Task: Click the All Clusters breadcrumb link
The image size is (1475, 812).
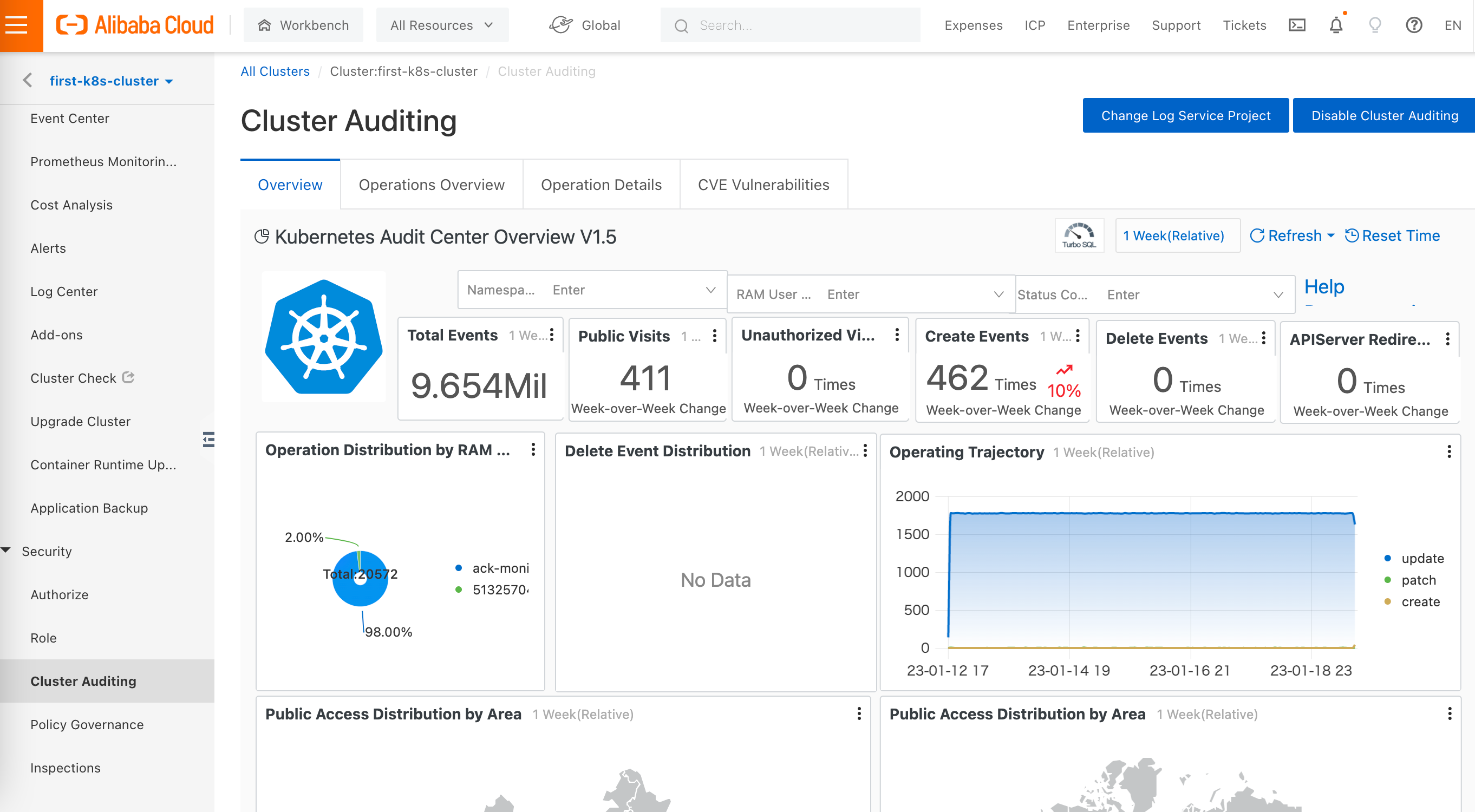Action: [x=275, y=71]
